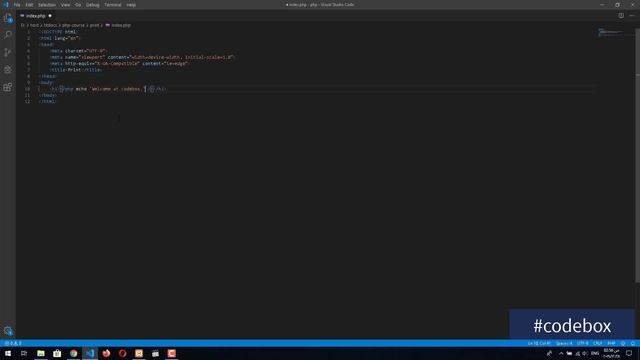Viewport: 640px width, 360px height.
Task: Click the index.php breadcrumb item
Action: (x=118, y=25)
